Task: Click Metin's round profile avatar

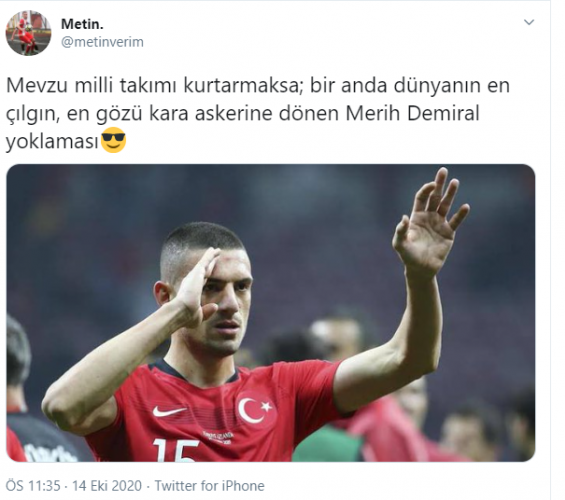Action: pyautogui.click(x=28, y=33)
